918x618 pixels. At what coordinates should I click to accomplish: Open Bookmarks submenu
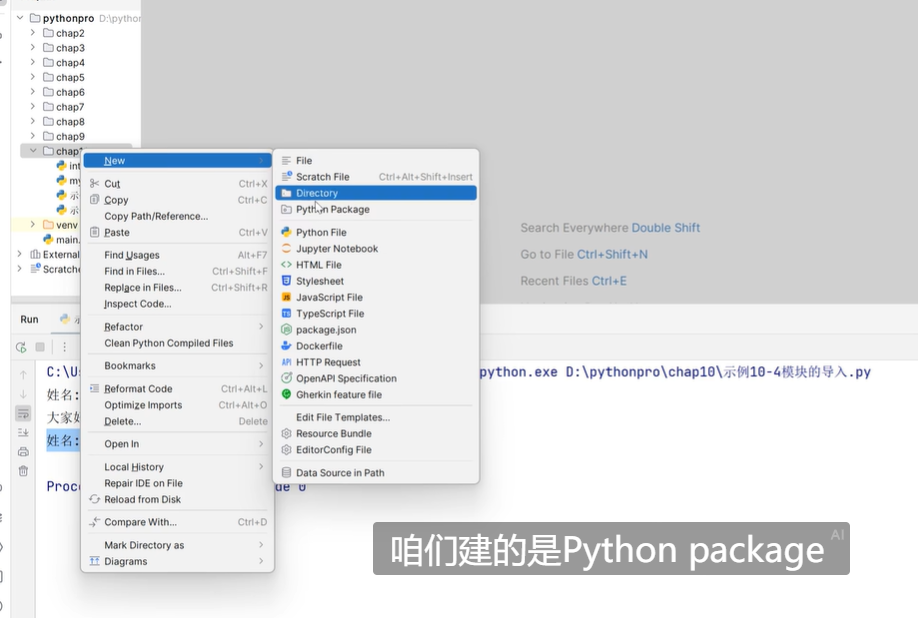[x=177, y=366]
